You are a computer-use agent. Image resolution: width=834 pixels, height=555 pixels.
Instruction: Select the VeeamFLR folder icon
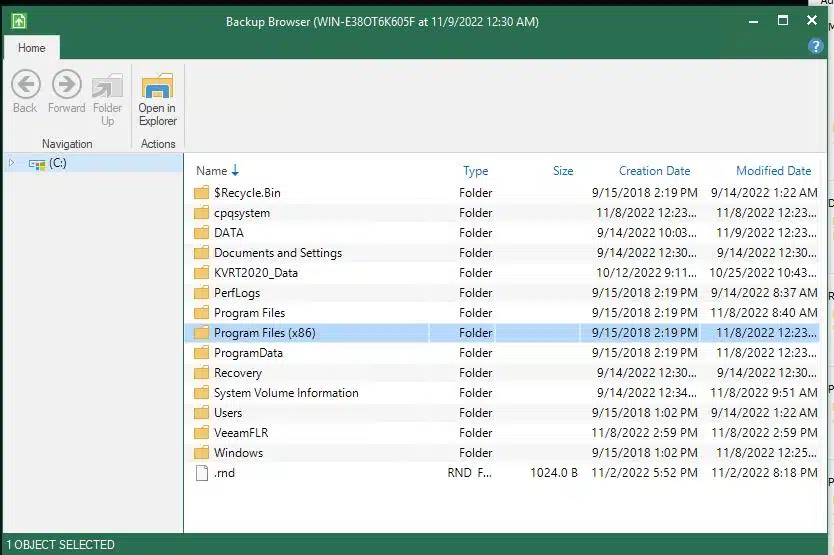coord(201,433)
